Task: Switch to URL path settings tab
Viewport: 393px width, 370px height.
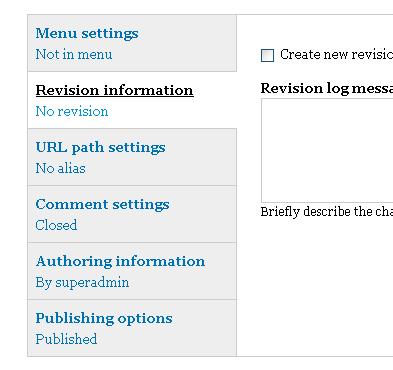Action: tap(100, 148)
